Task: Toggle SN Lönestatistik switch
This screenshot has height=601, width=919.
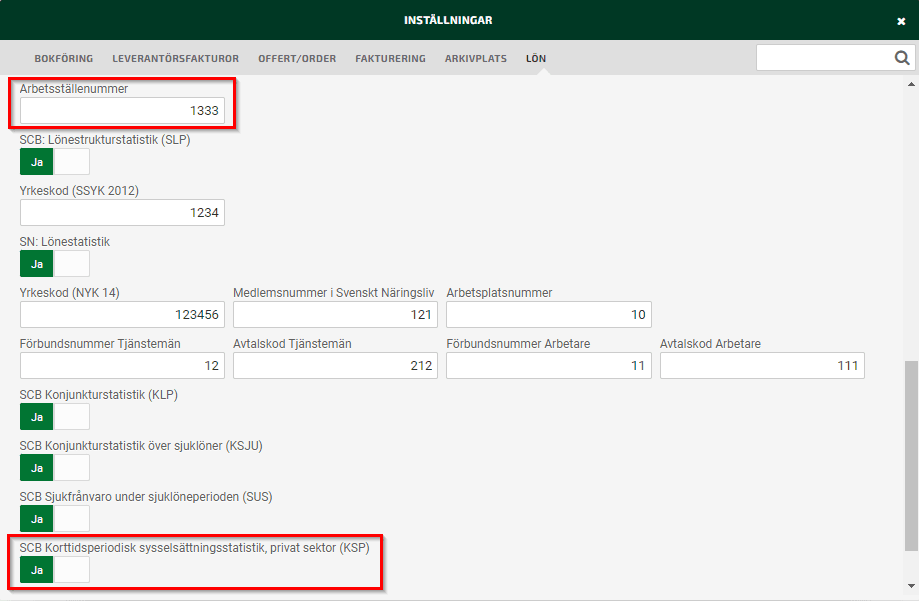Action: pyautogui.click(x=54, y=264)
